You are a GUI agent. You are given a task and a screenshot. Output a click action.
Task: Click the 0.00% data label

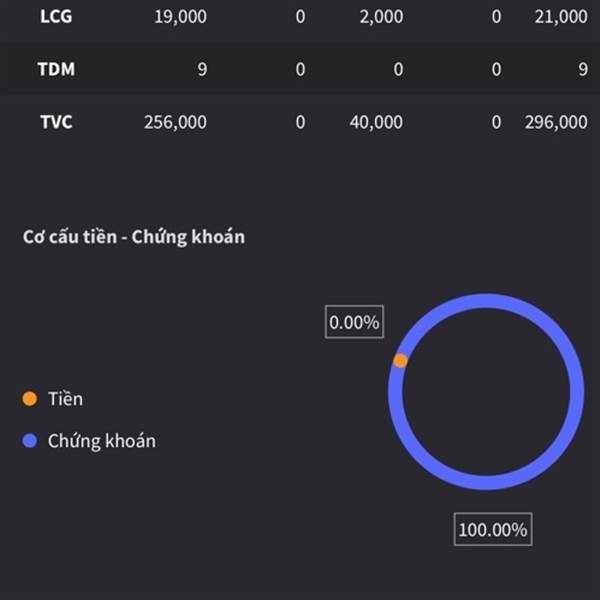354,322
